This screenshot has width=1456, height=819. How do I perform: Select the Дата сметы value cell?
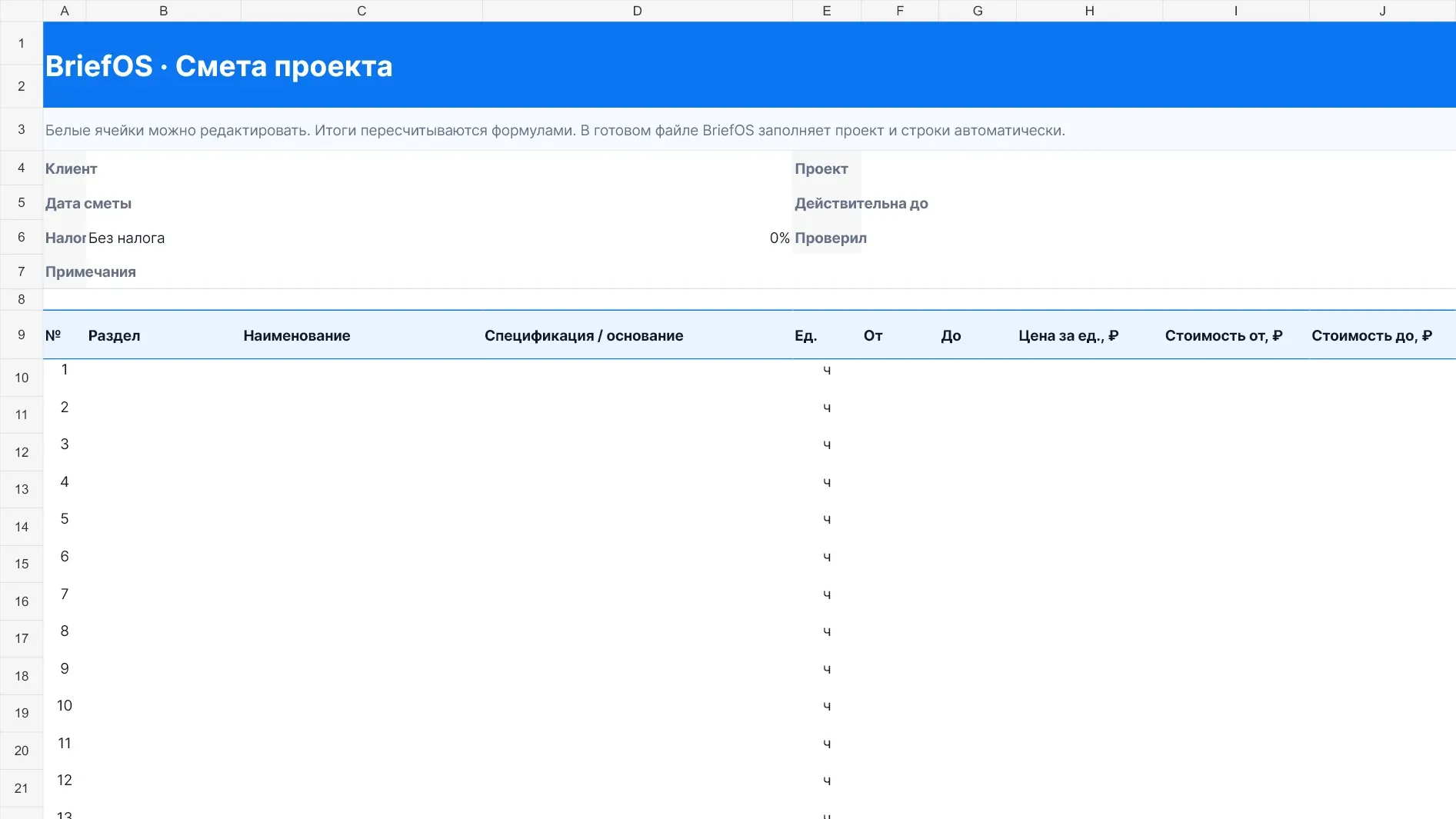pos(439,203)
